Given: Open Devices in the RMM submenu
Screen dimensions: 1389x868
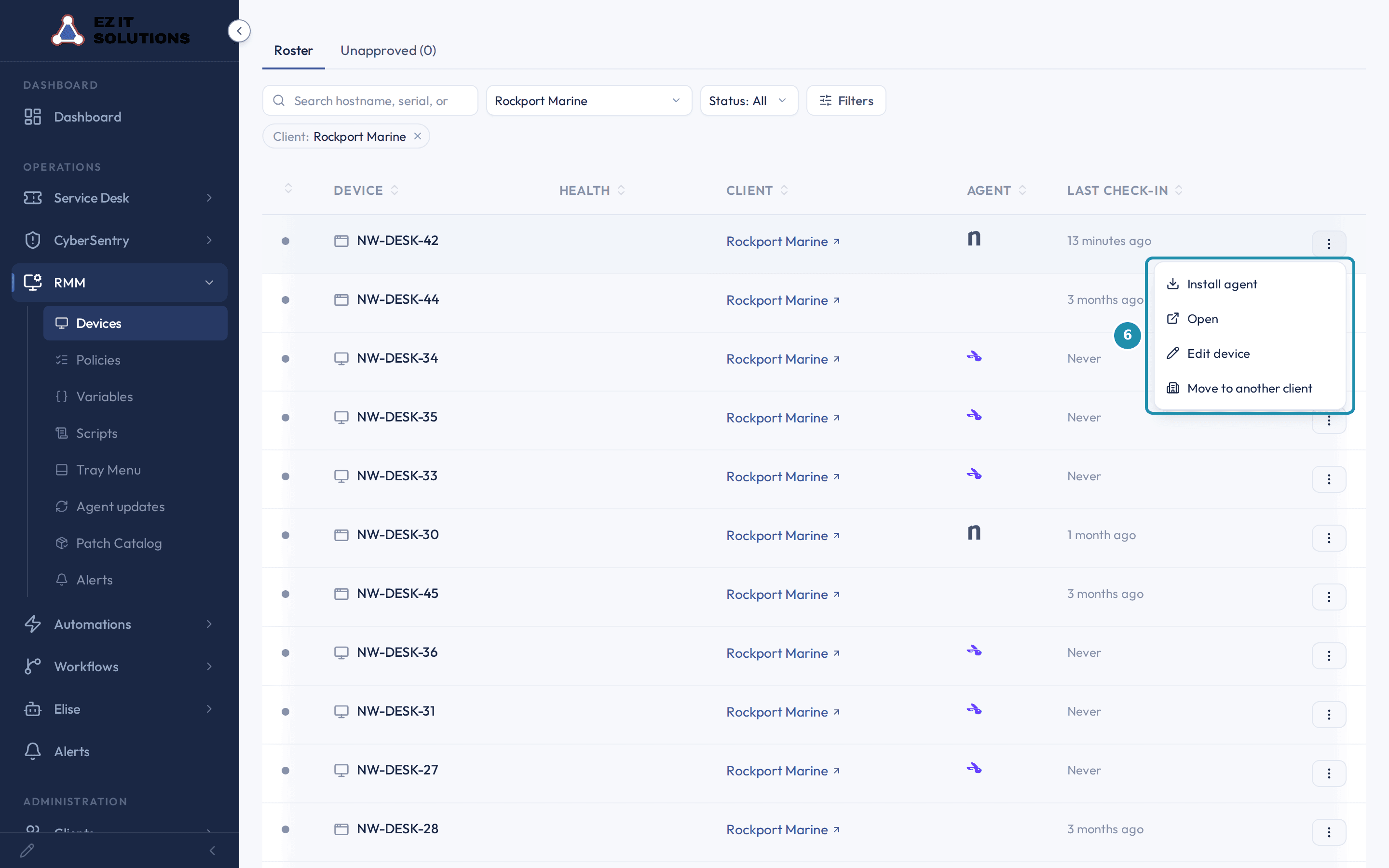Looking at the screenshot, I should coord(136,323).
